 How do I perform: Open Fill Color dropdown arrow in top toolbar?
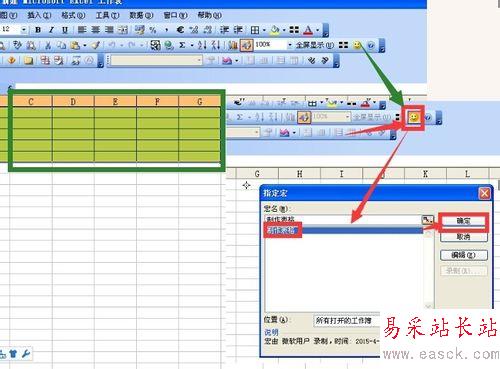point(284,30)
